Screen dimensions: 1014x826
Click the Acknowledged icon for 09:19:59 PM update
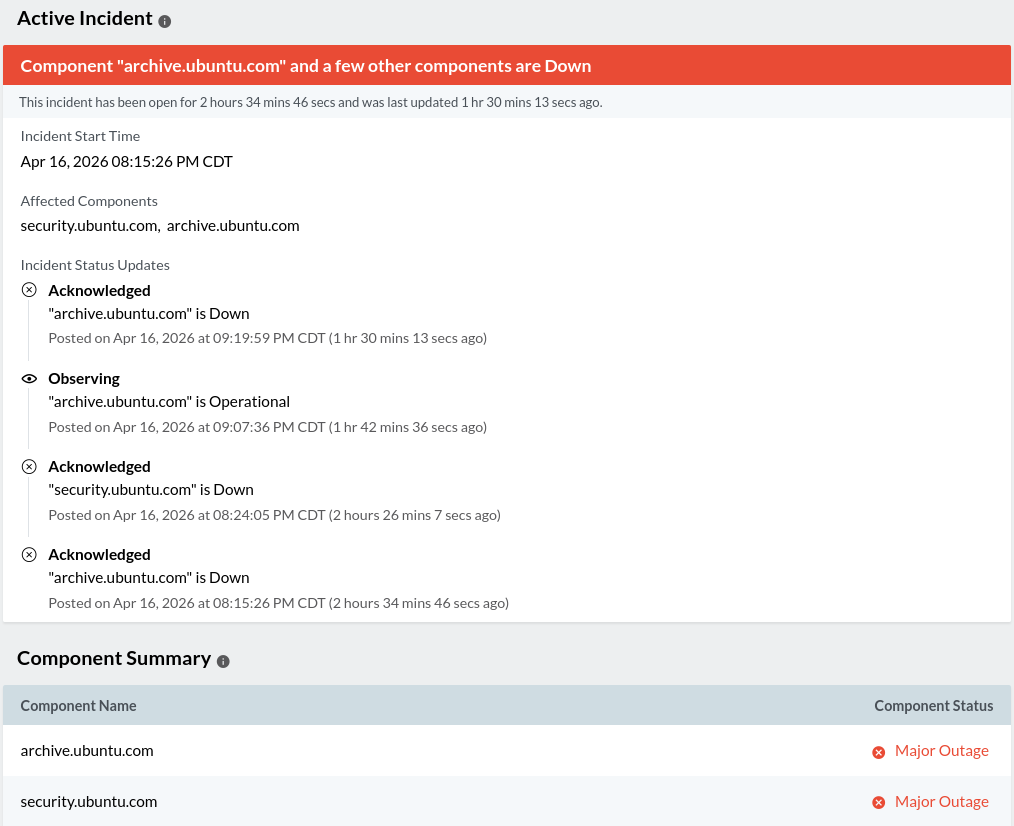coord(29,290)
